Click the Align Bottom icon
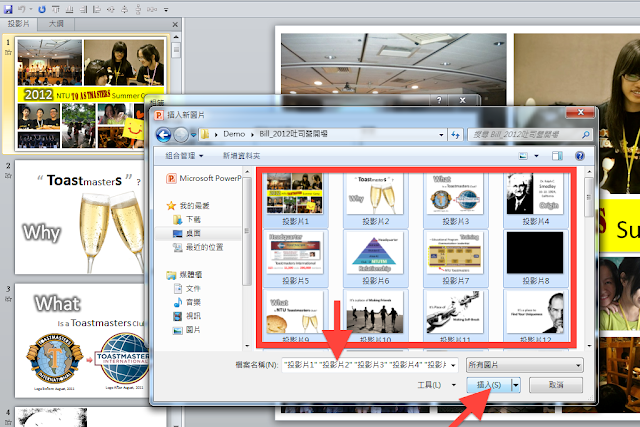The image size is (640, 427). tap(69, 9)
